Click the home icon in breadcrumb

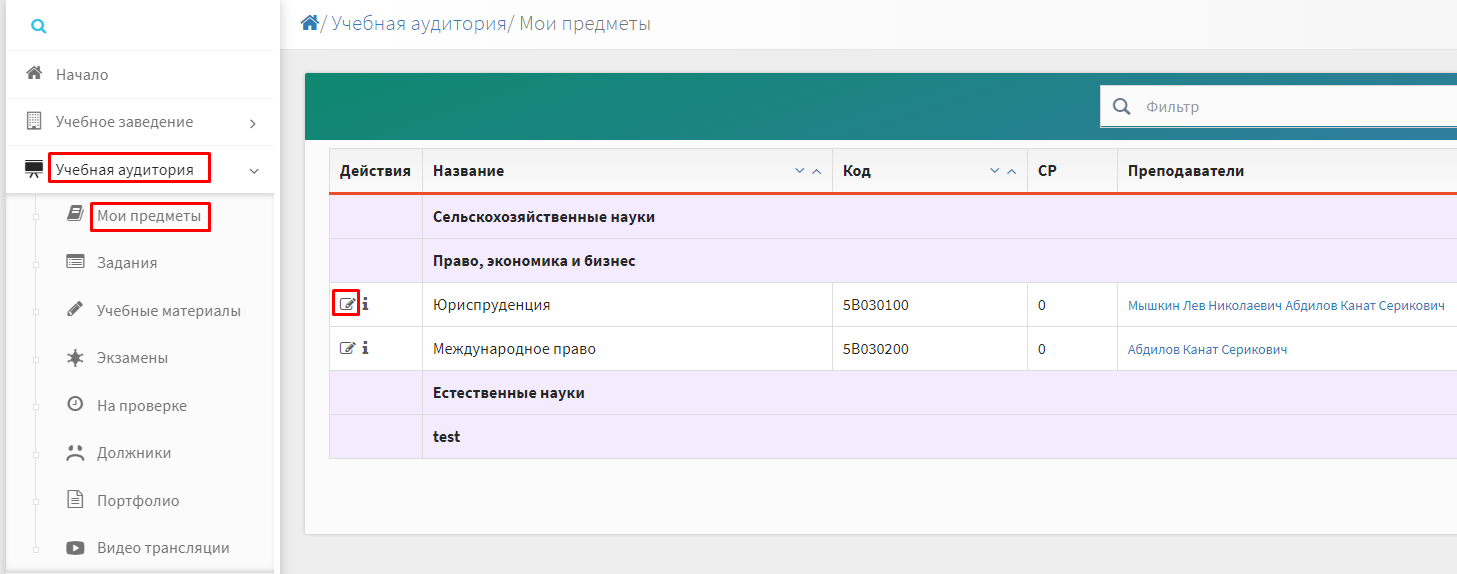(x=310, y=22)
